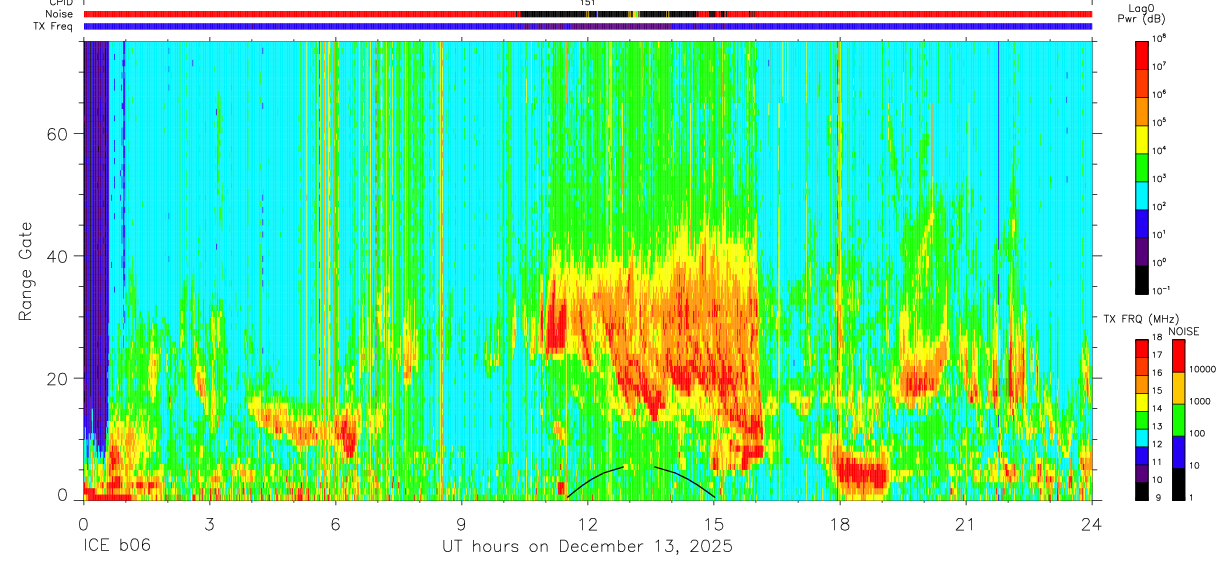Screen dimensions: 1228x567
Task: Select the black band of the NOISE color bar
Action: (1178, 482)
